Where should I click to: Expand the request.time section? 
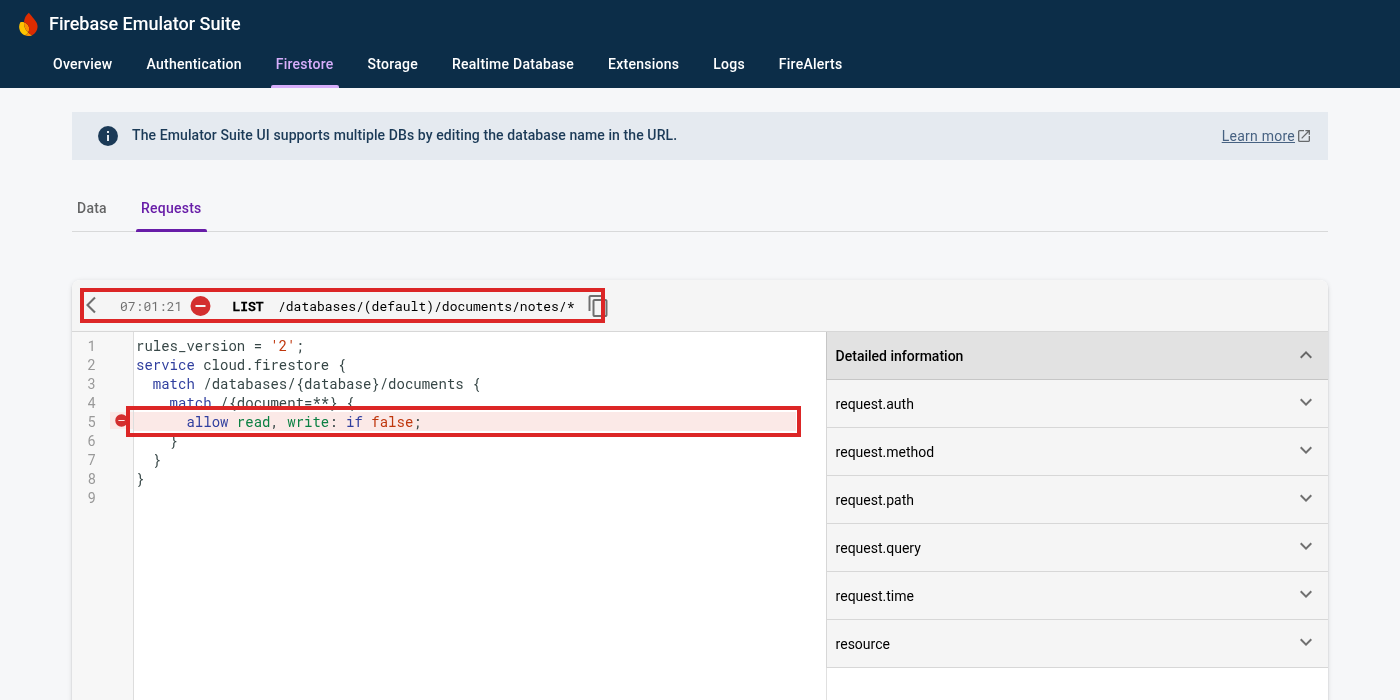[x=1077, y=596]
